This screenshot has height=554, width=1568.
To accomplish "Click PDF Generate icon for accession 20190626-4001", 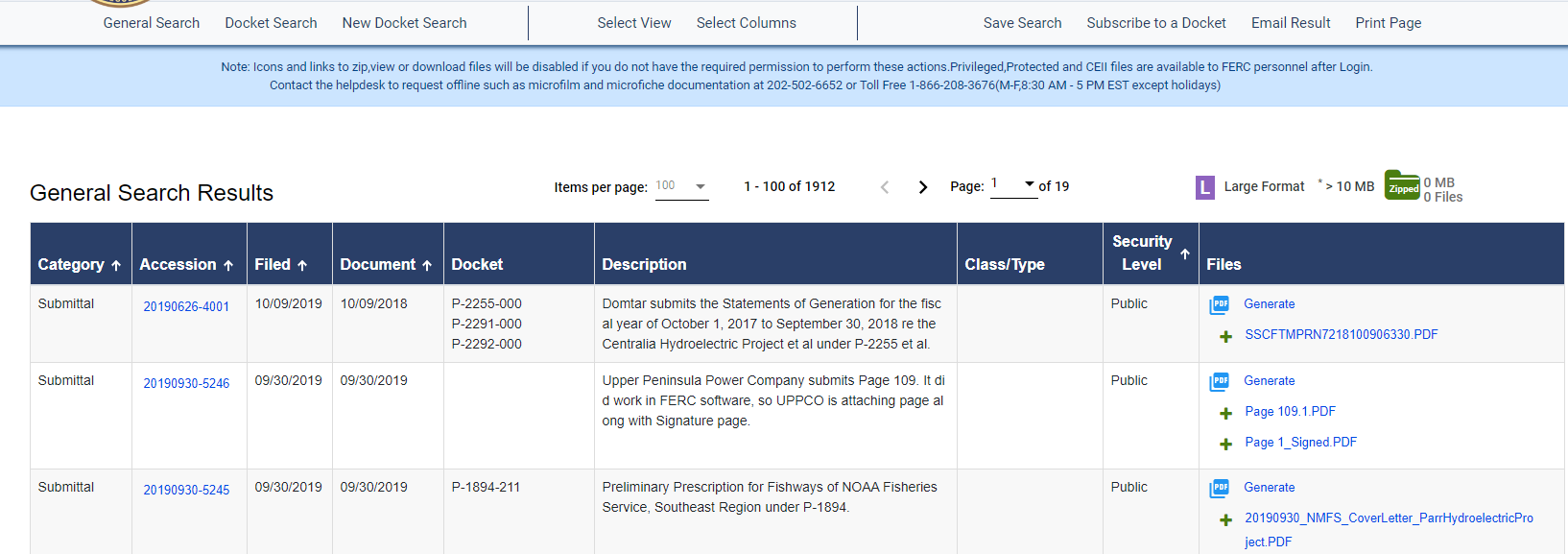I will tap(1220, 304).
